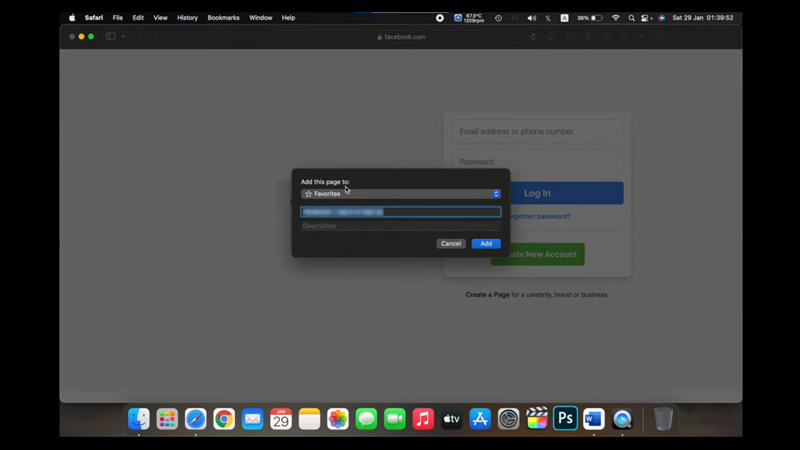
Task: Open the History menu
Action: point(187,18)
